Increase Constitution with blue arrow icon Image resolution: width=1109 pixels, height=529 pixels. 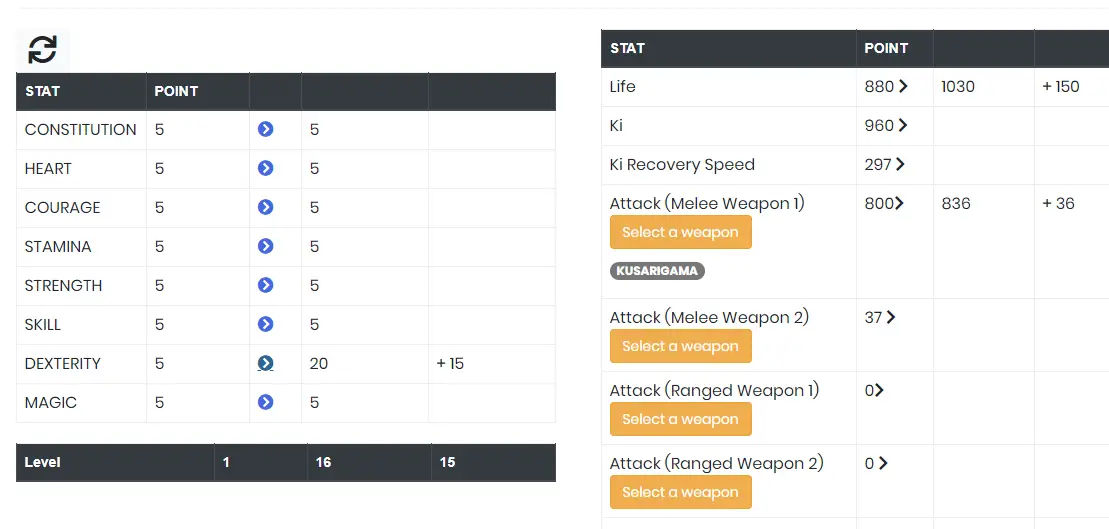click(265, 129)
